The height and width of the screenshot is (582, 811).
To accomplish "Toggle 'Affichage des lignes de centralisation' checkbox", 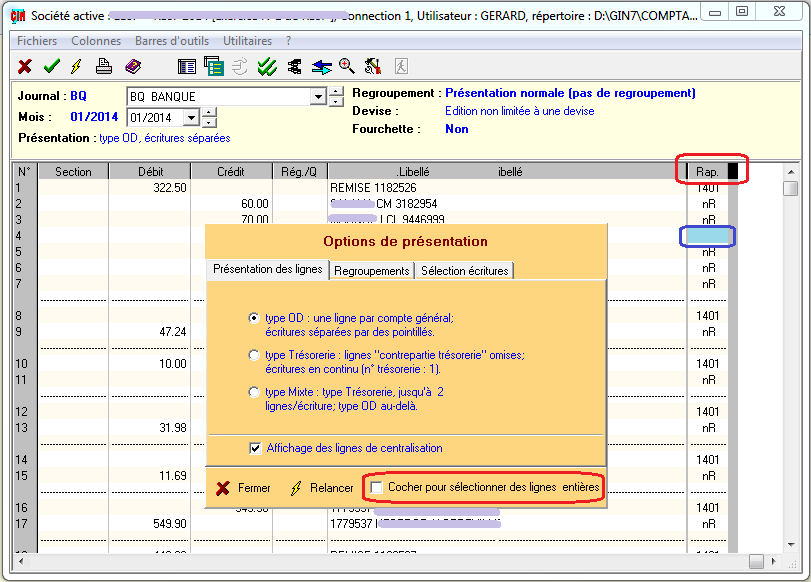I will [x=255, y=448].
